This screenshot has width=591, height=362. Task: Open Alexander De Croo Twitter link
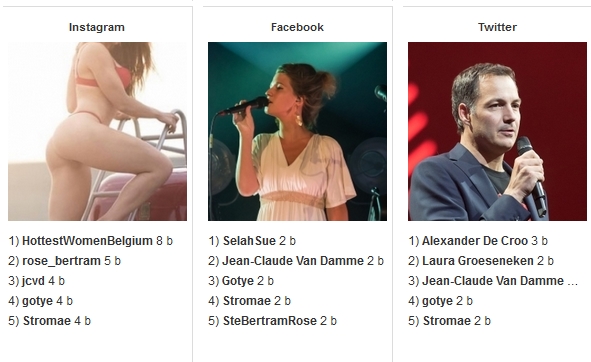pyautogui.click(x=475, y=241)
